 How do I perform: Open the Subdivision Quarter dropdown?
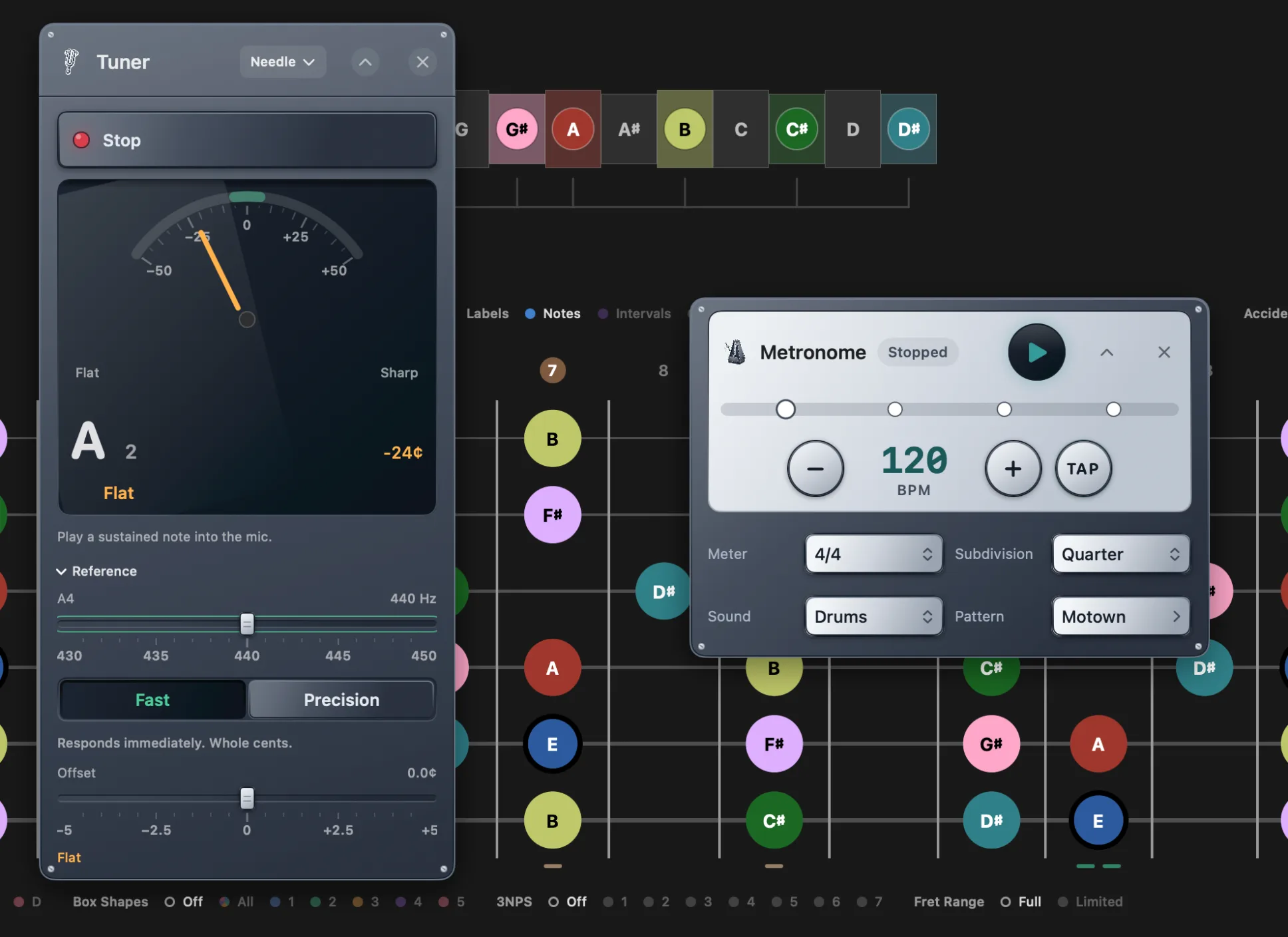click(x=1120, y=554)
